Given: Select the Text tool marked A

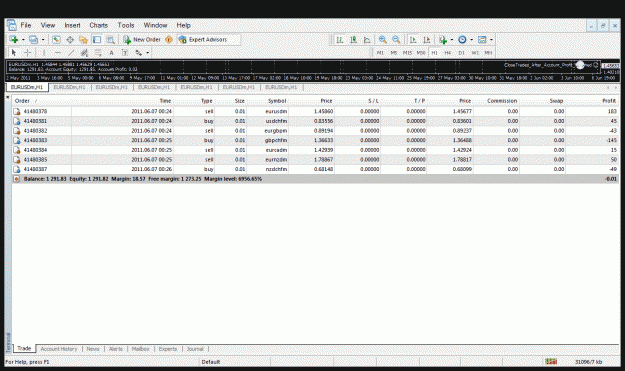Looking at the screenshot, I should [112, 53].
